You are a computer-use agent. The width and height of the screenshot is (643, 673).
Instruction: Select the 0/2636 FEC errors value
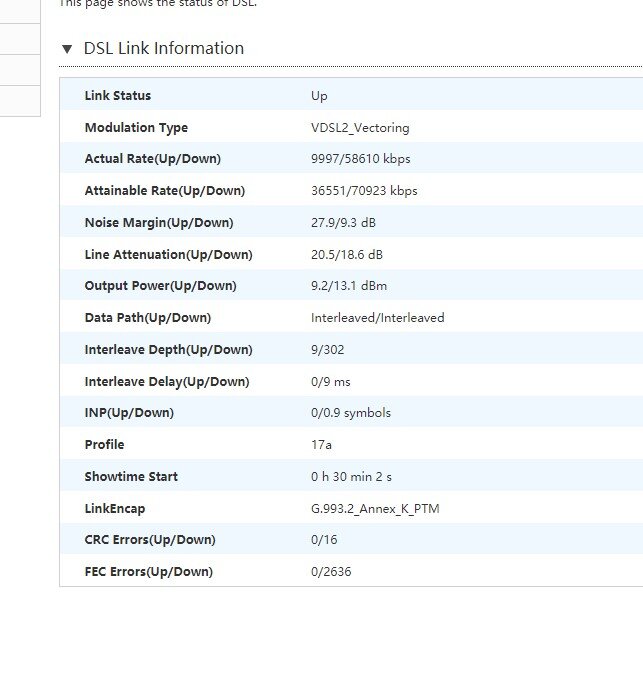tap(331, 572)
